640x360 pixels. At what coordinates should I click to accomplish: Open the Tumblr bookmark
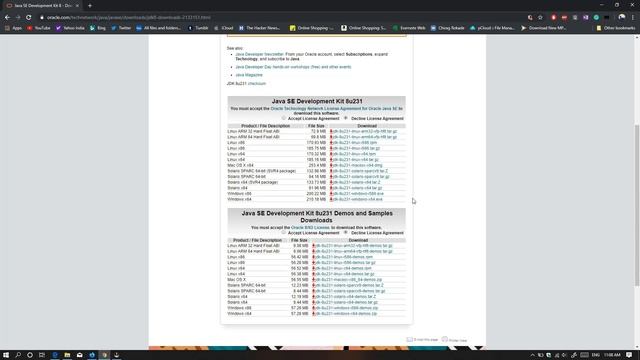click(198, 28)
